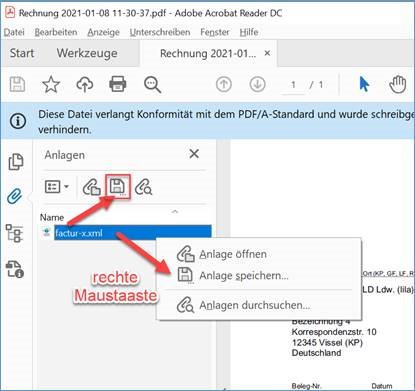Open attachment in native application icon
Viewport: 415px width, 391px height.
(x=92, y=187)
